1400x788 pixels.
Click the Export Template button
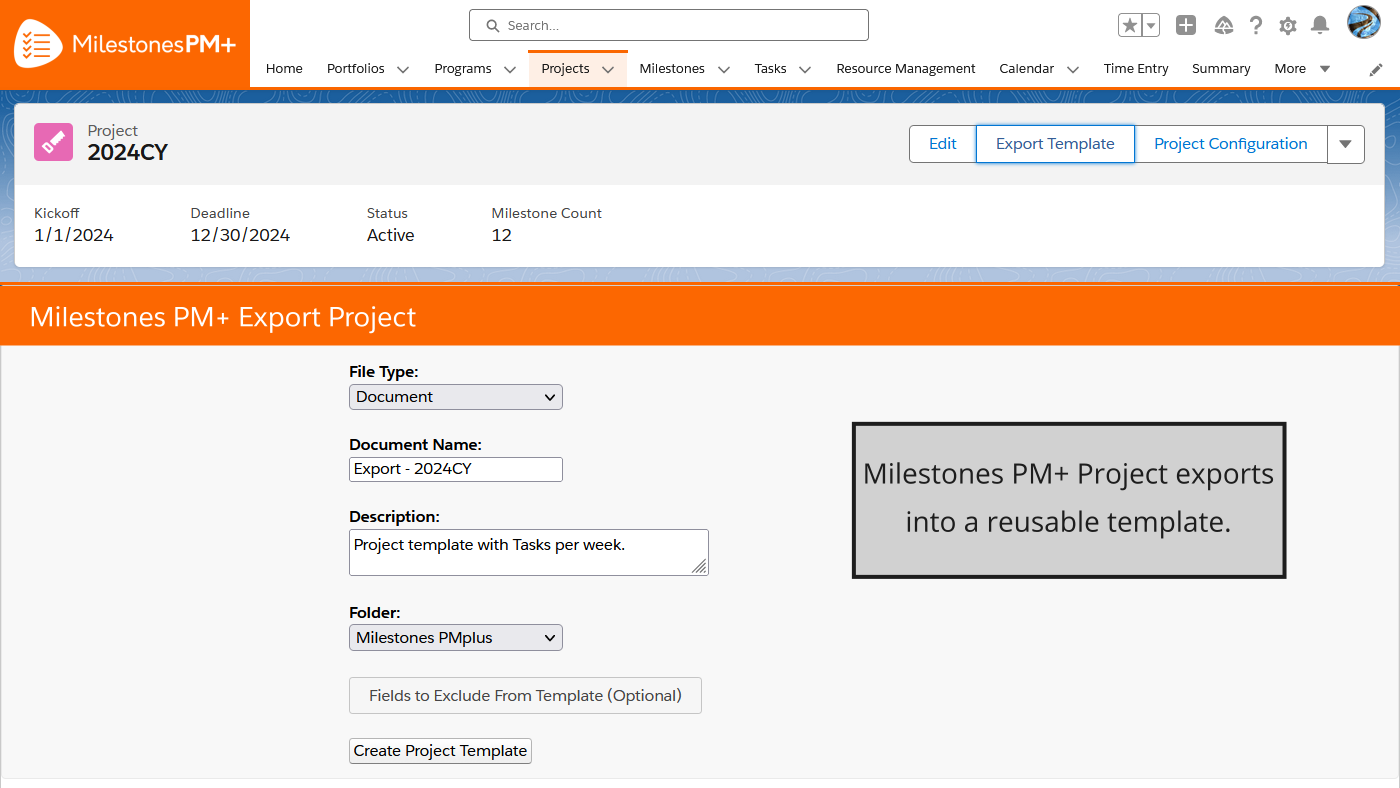1055,144
